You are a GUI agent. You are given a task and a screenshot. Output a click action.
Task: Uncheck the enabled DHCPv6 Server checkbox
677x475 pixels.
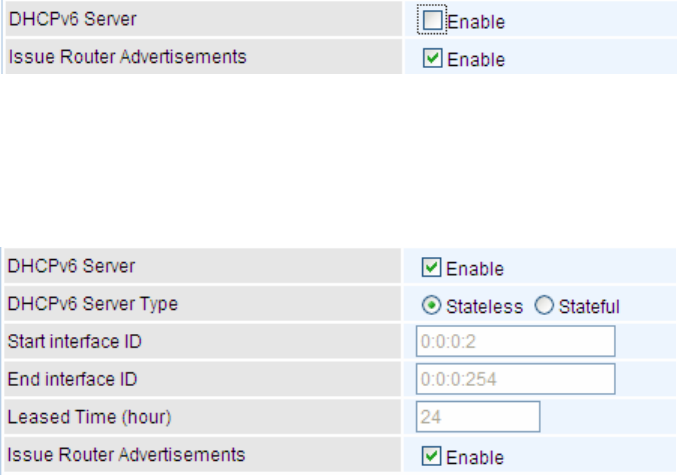click(431, 267)
